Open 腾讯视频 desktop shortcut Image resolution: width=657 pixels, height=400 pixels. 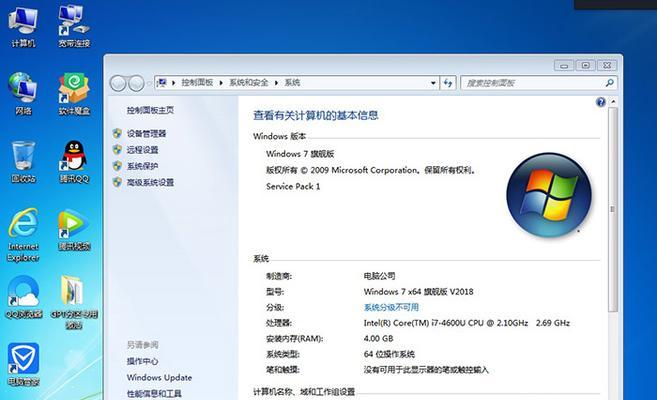coord(74,230)
